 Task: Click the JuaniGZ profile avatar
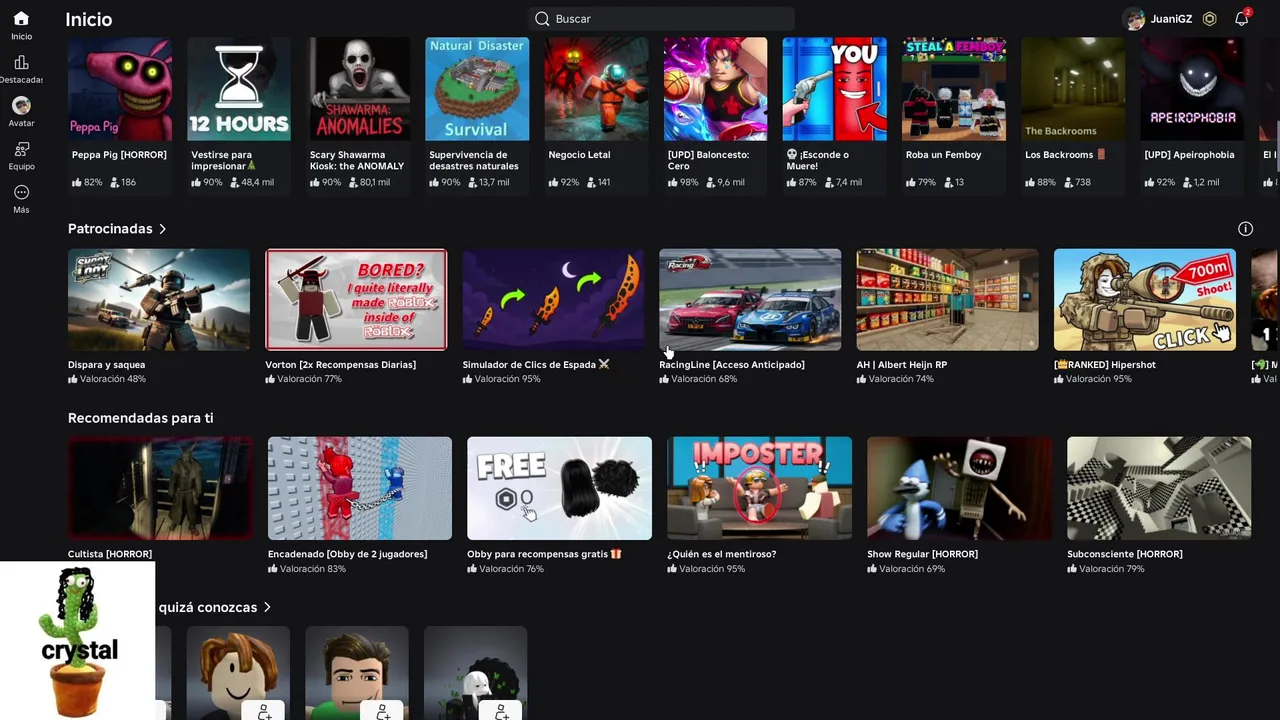tap(1133, 19)
